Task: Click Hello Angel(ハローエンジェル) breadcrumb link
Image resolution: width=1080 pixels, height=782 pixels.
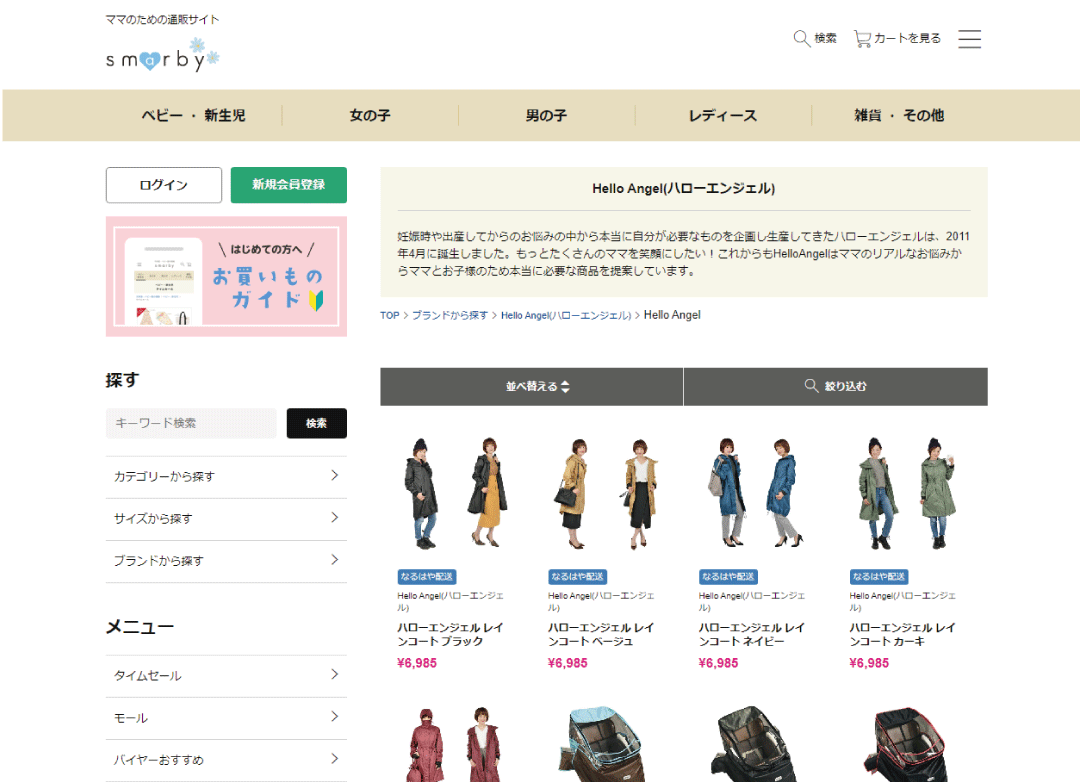Action: click(565, 316)
